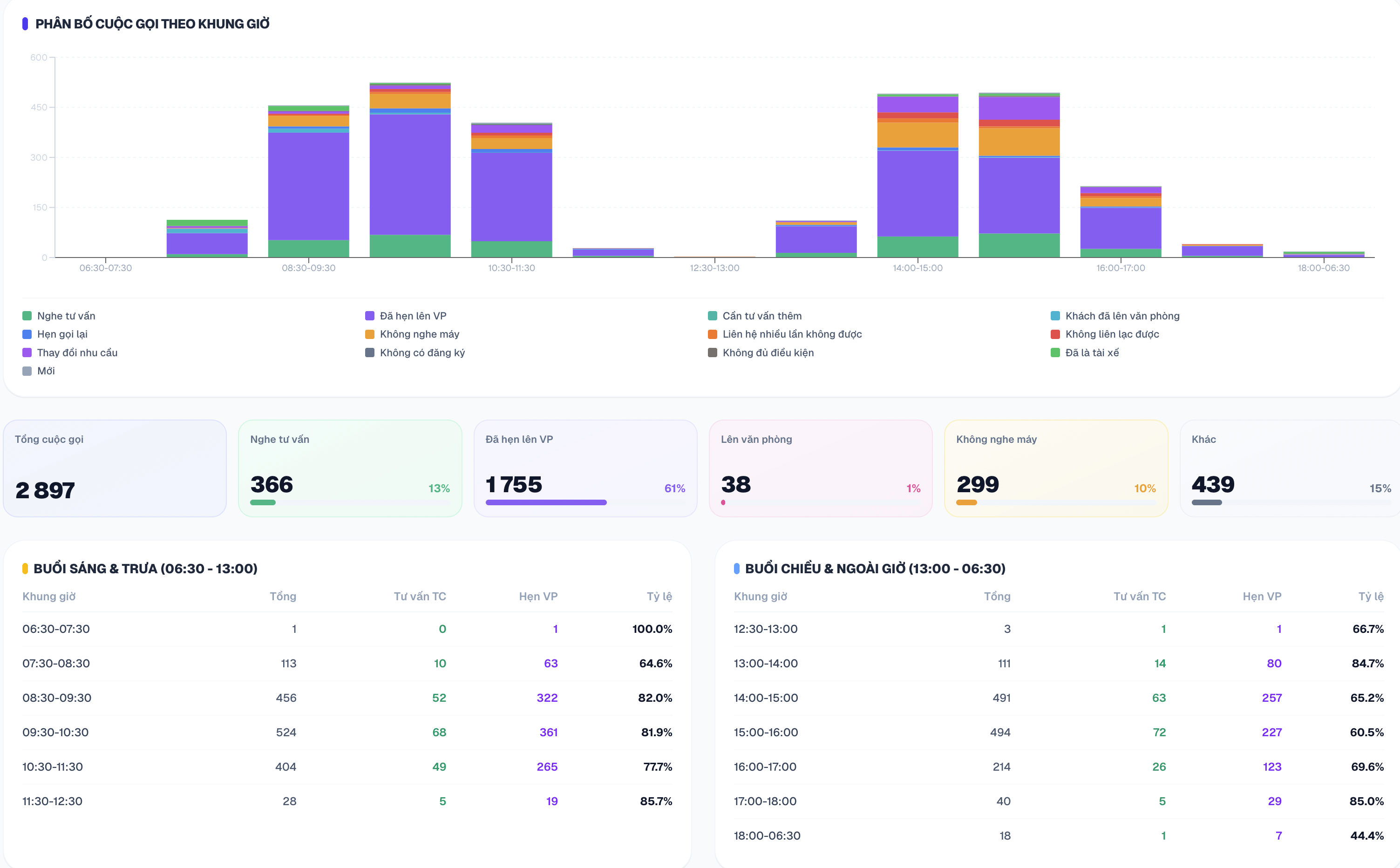
Task: Toggle 'Cần tư vấn thêm' legend entry
Action: click(754, 316)
